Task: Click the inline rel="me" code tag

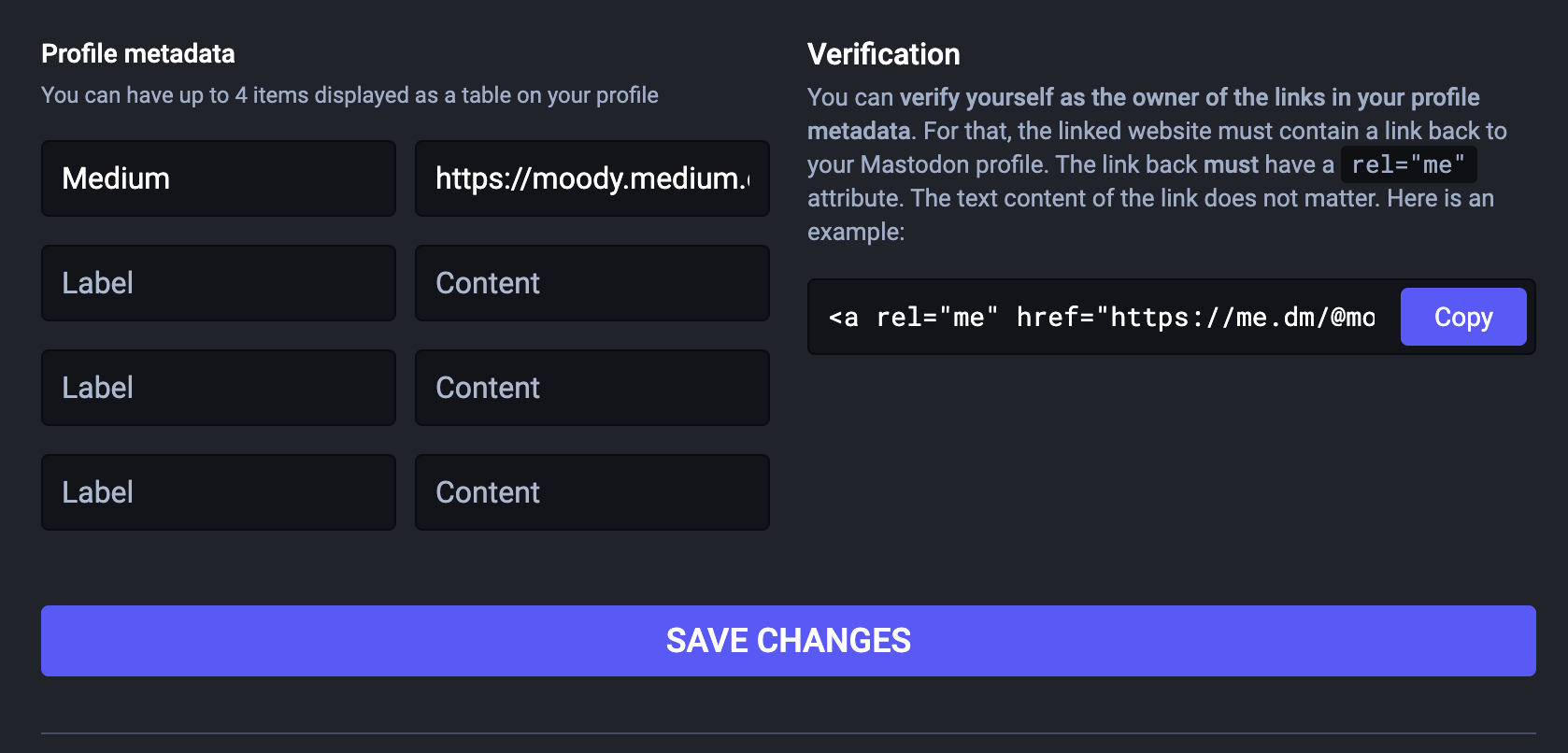Action: (1408, 165)
